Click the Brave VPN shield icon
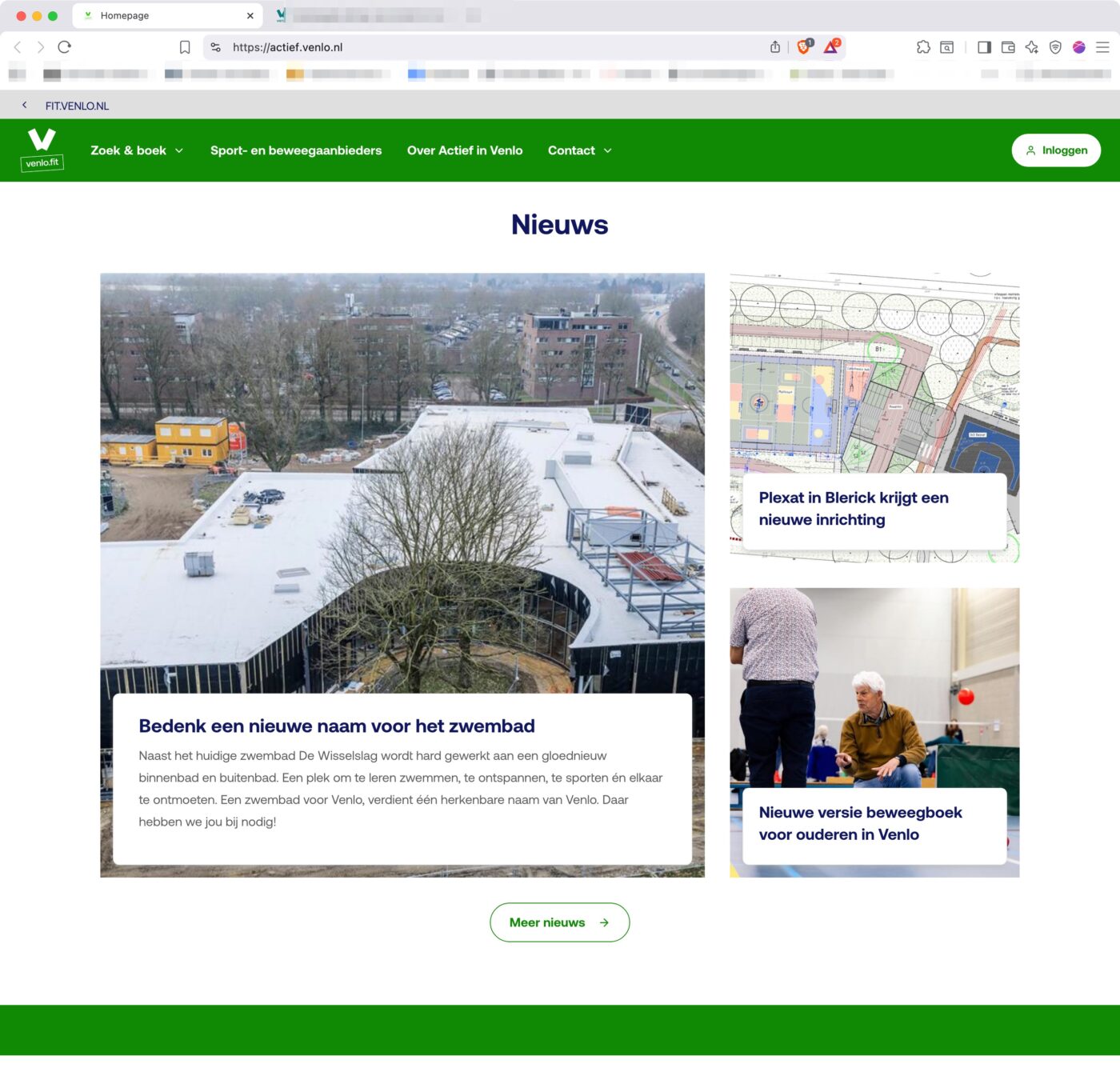This screenshot has width=1120, height=1068. [x=1055, y=47]
